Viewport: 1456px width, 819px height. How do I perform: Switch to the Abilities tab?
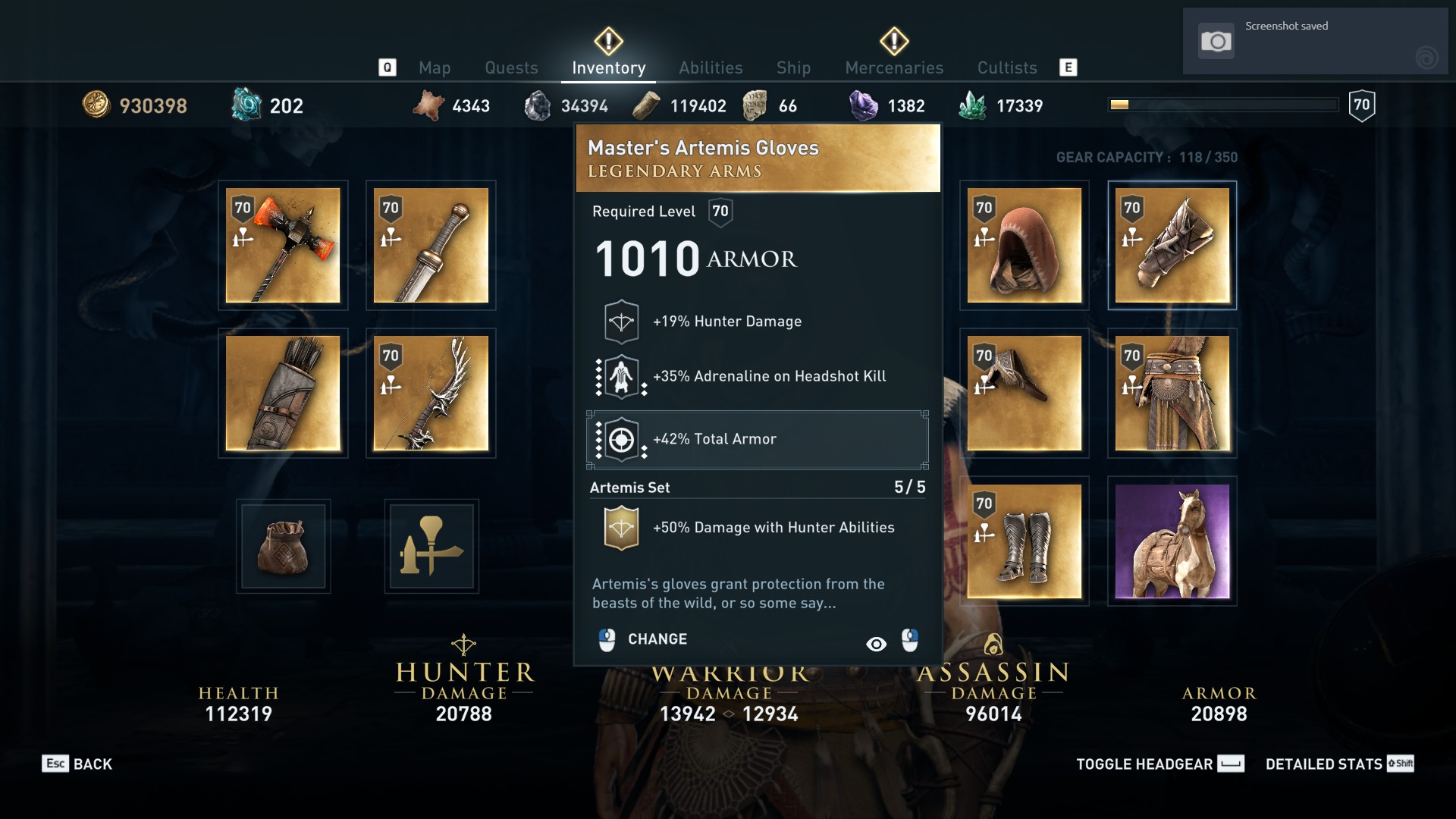pos(711,67)
